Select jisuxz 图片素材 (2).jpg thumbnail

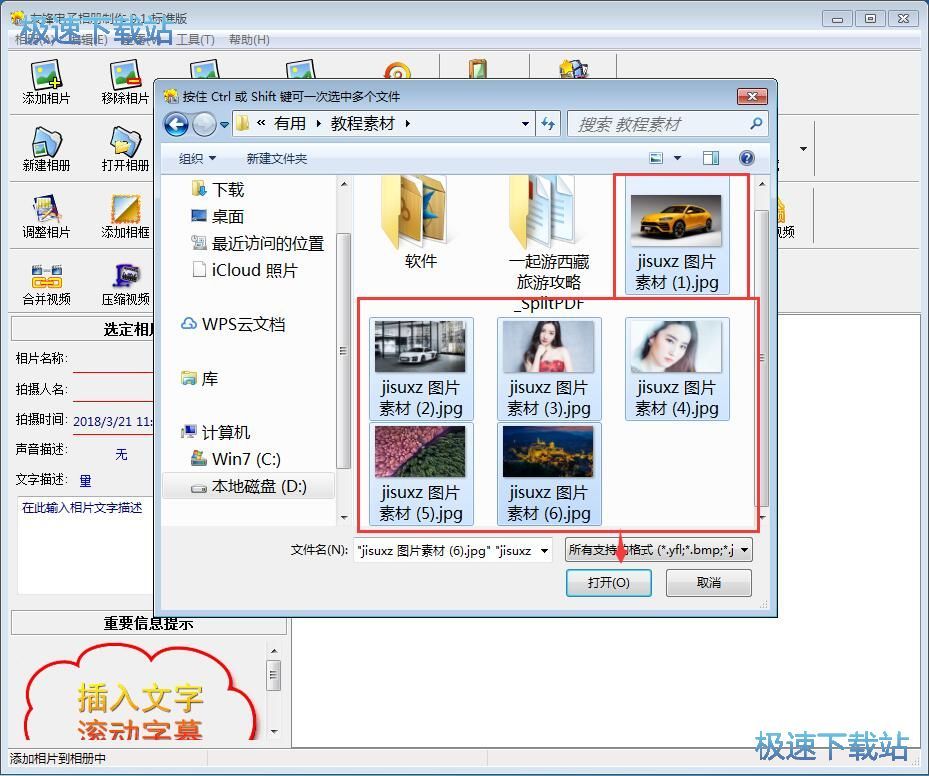(x=421, y=369)
